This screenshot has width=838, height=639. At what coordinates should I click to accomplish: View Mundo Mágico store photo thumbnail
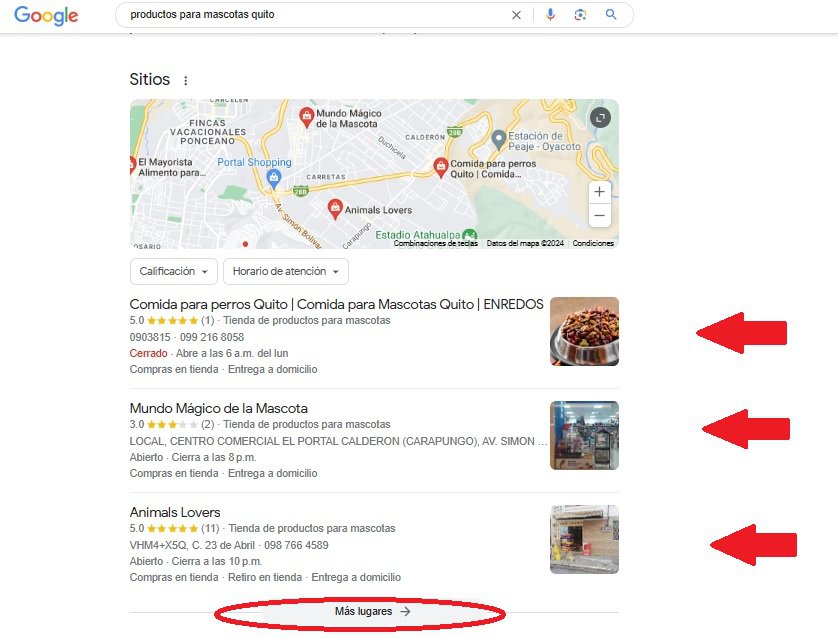(584, 435)
